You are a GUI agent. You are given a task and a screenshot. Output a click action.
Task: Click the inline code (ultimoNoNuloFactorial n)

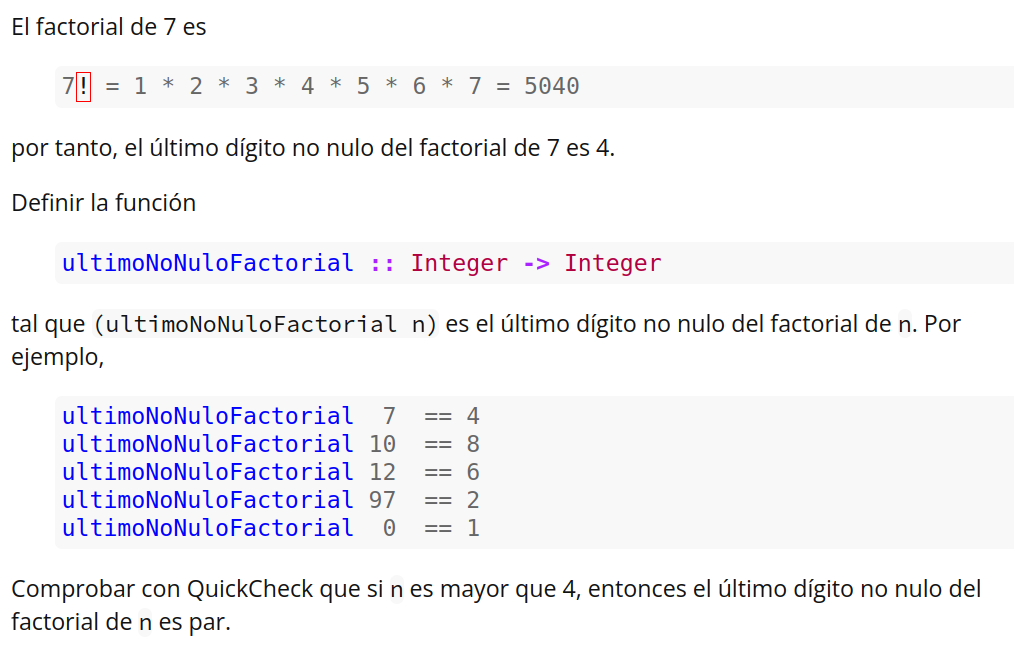pyautogui.click(x=265, y=325)
